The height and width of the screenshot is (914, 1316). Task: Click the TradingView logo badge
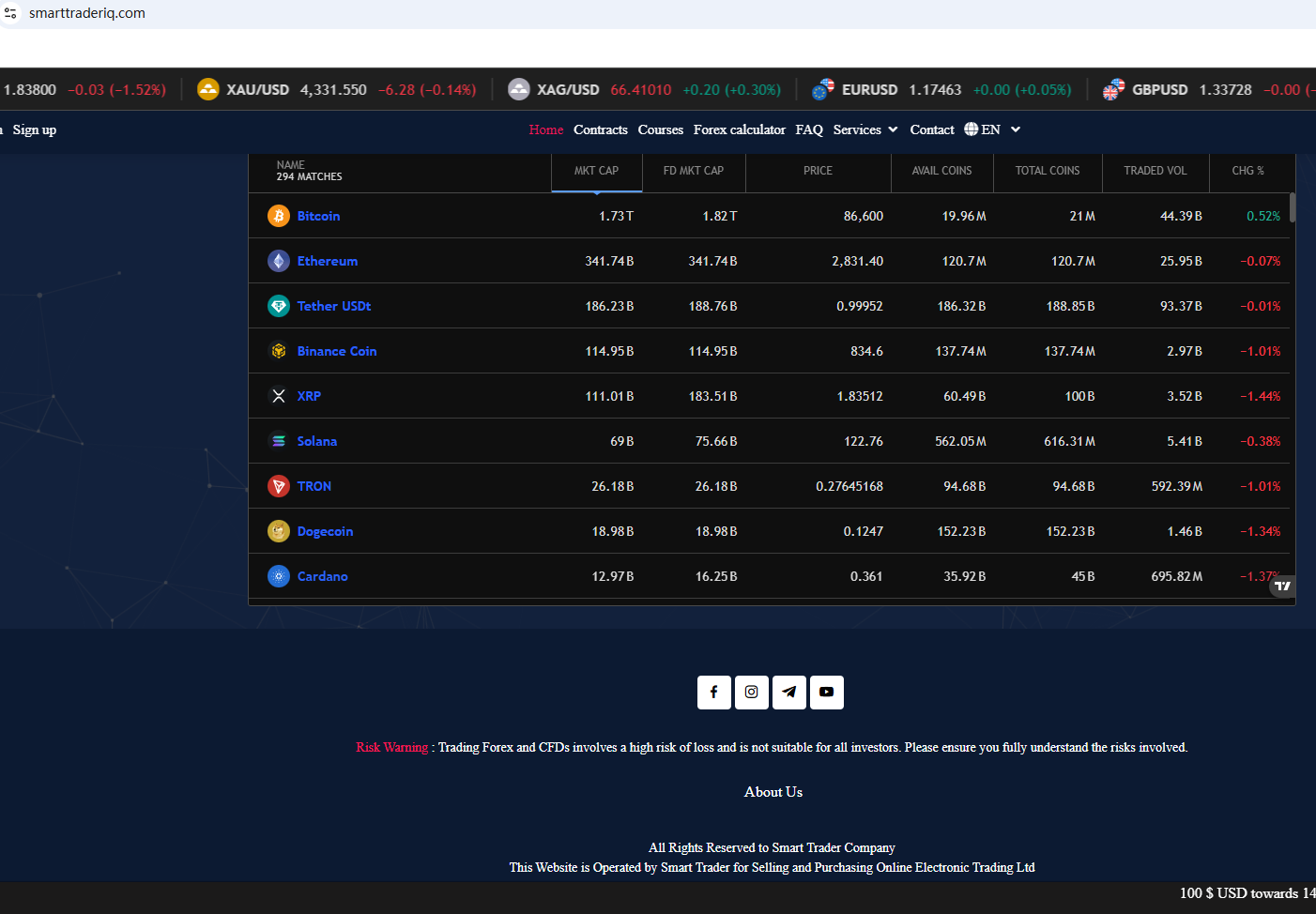[1282, 586]
